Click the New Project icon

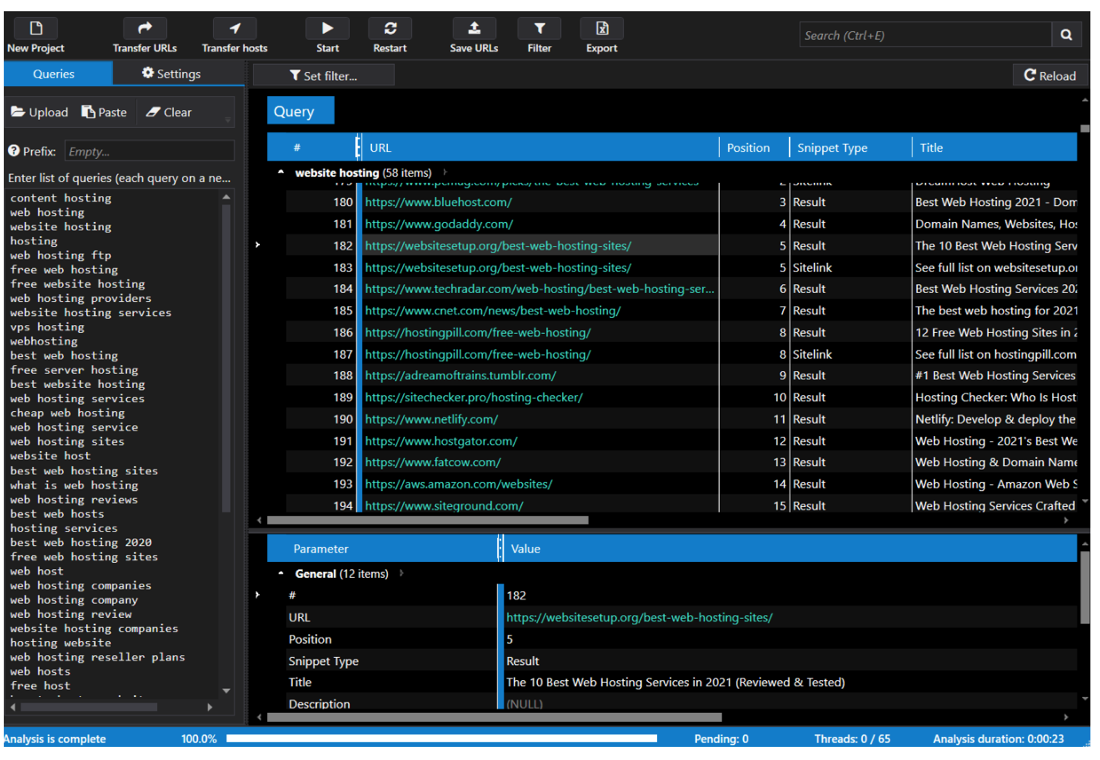(36, 29)
